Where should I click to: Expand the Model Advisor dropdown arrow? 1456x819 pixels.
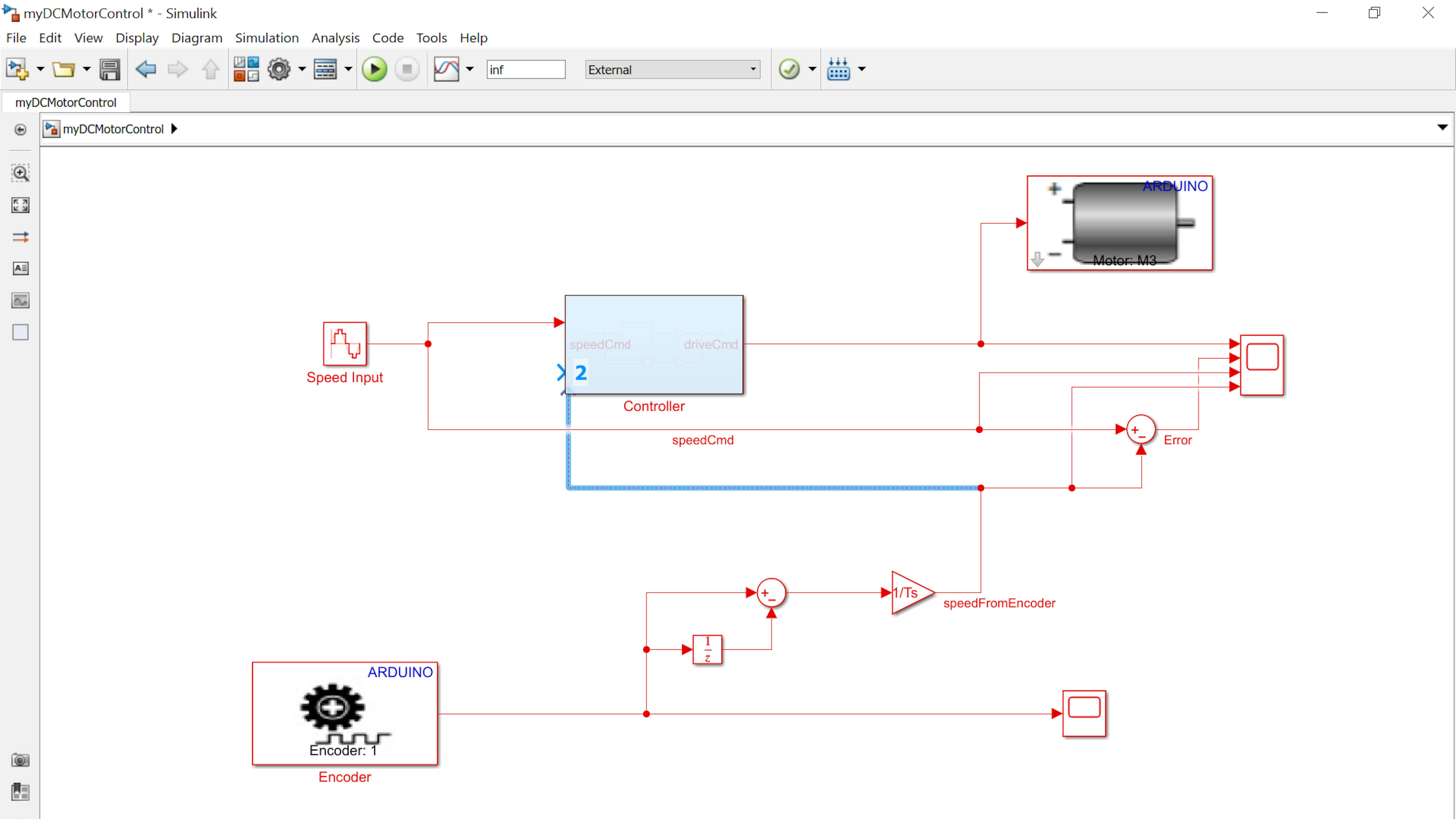pos(812,69)
